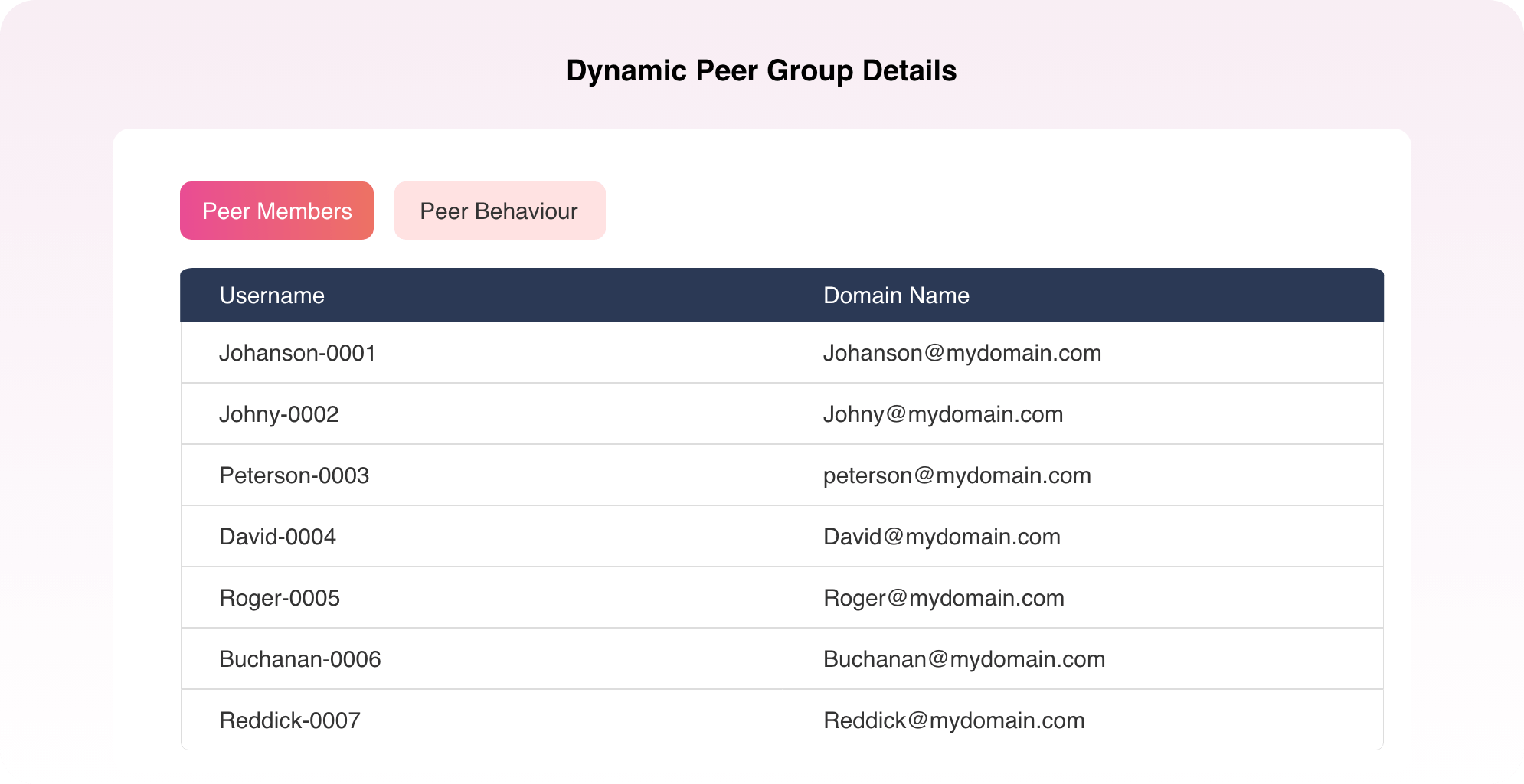Click the Johny-0002 table row
The height and width of the screenshot is (784, 1524).
coord(279,413)
